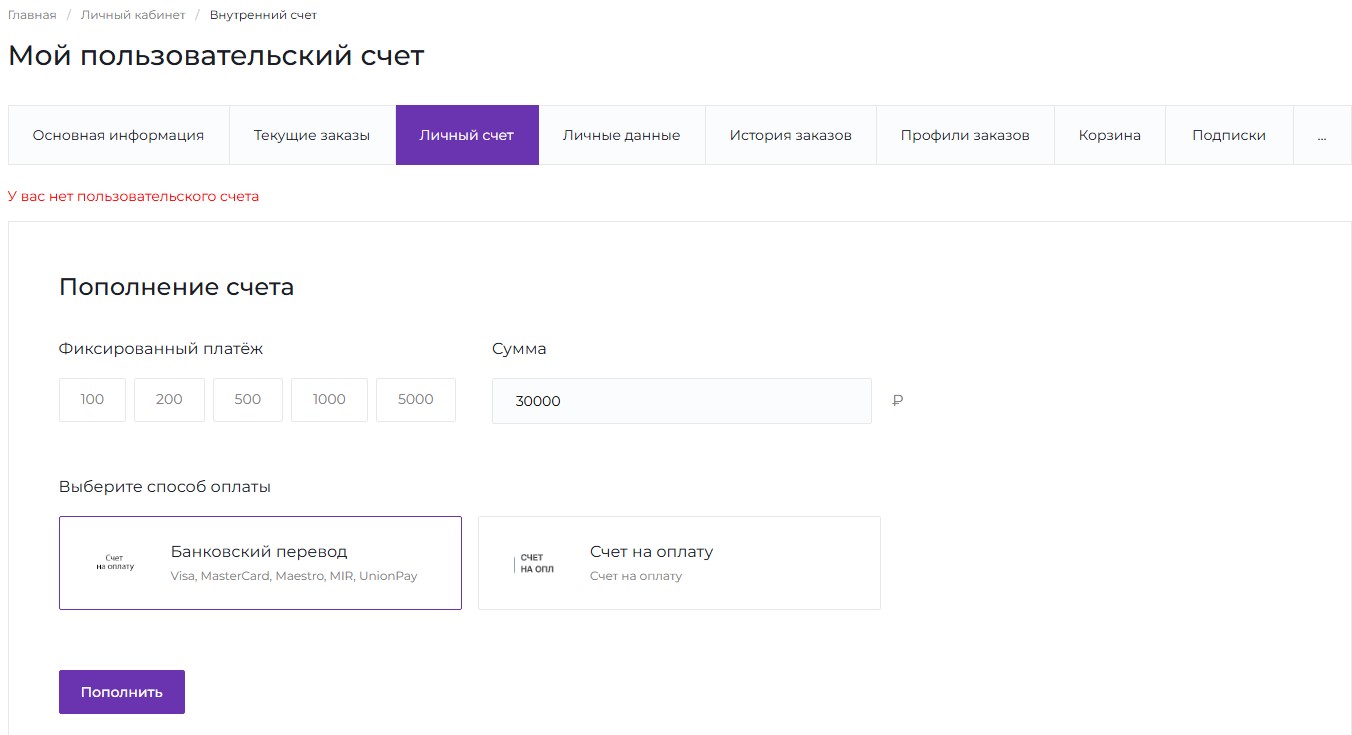View the История заказов tab

[790, 135]
